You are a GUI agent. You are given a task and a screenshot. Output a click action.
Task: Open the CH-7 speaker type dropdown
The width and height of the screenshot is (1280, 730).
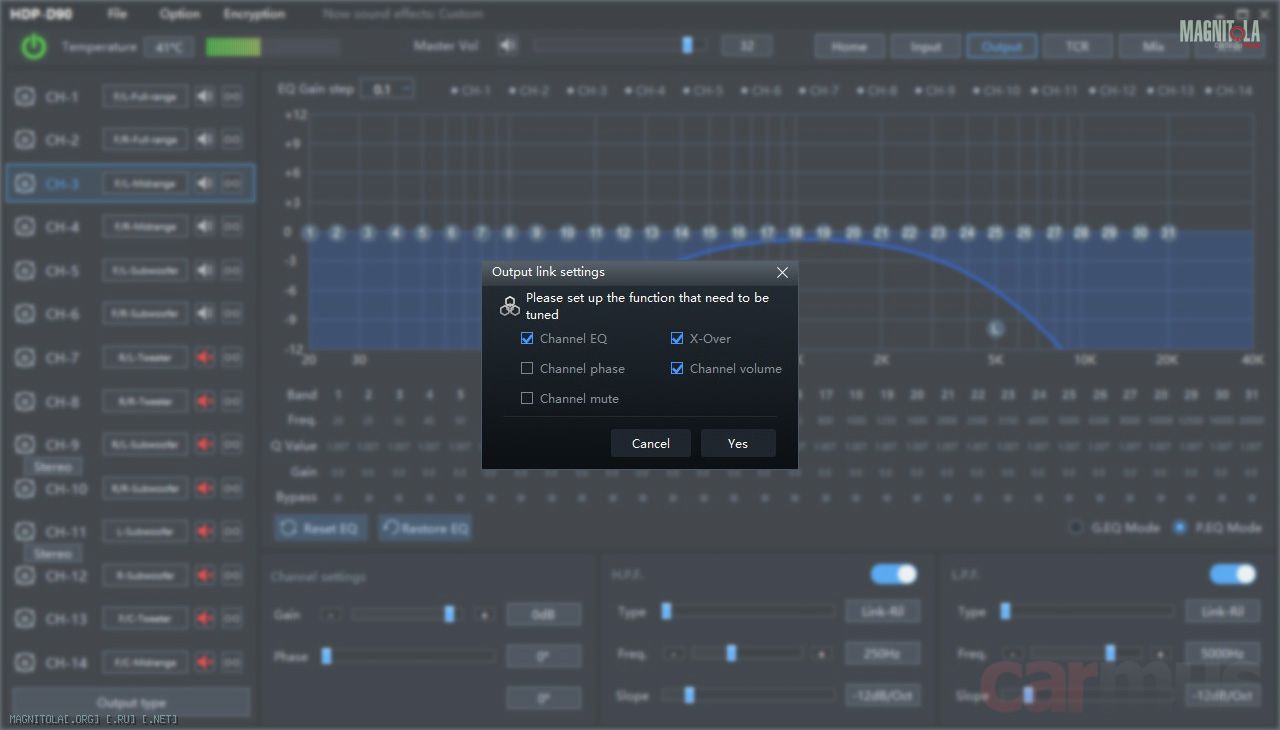[x=145, y=358]
